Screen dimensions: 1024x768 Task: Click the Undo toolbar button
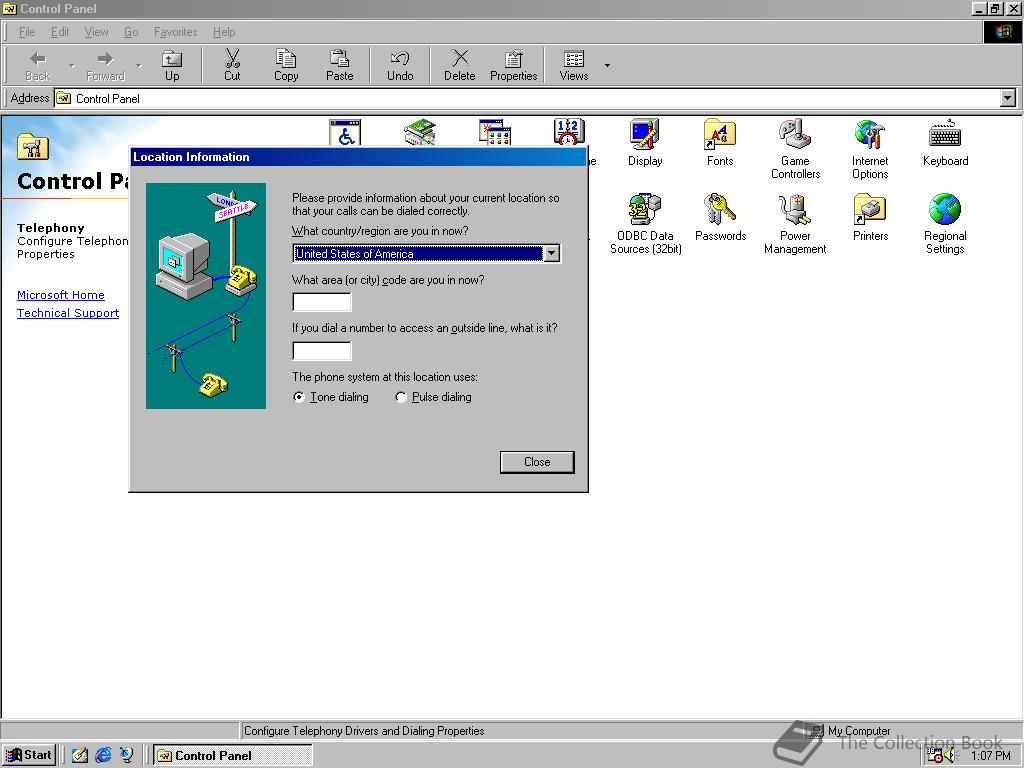[x=400, y=66]
